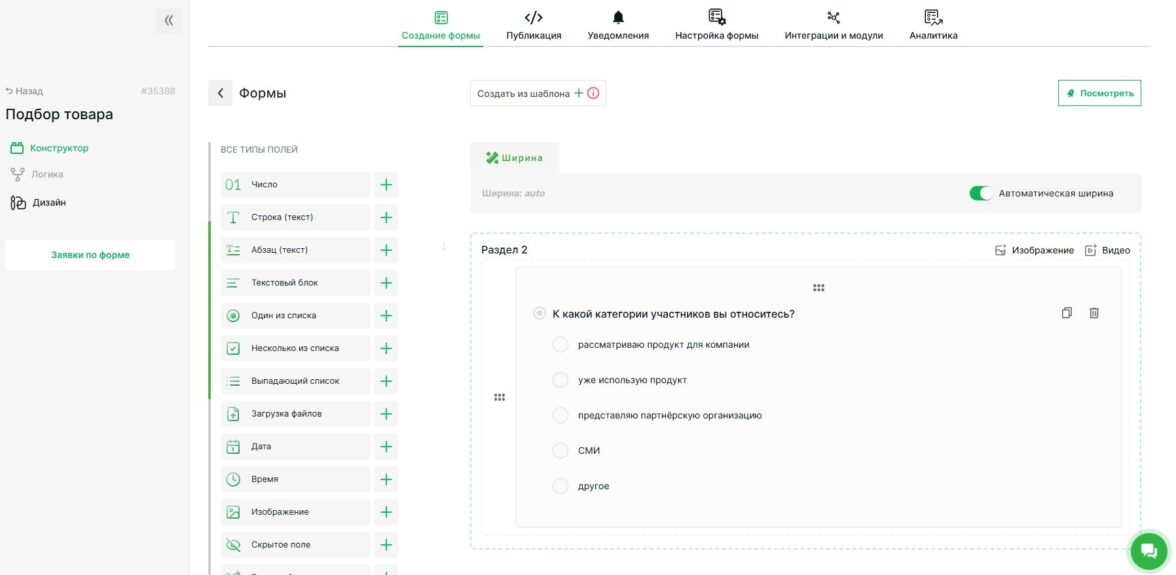1176x575 pixels.
Task: Add Загрузка файлов field via plus
Action: [x=386, y=414]
